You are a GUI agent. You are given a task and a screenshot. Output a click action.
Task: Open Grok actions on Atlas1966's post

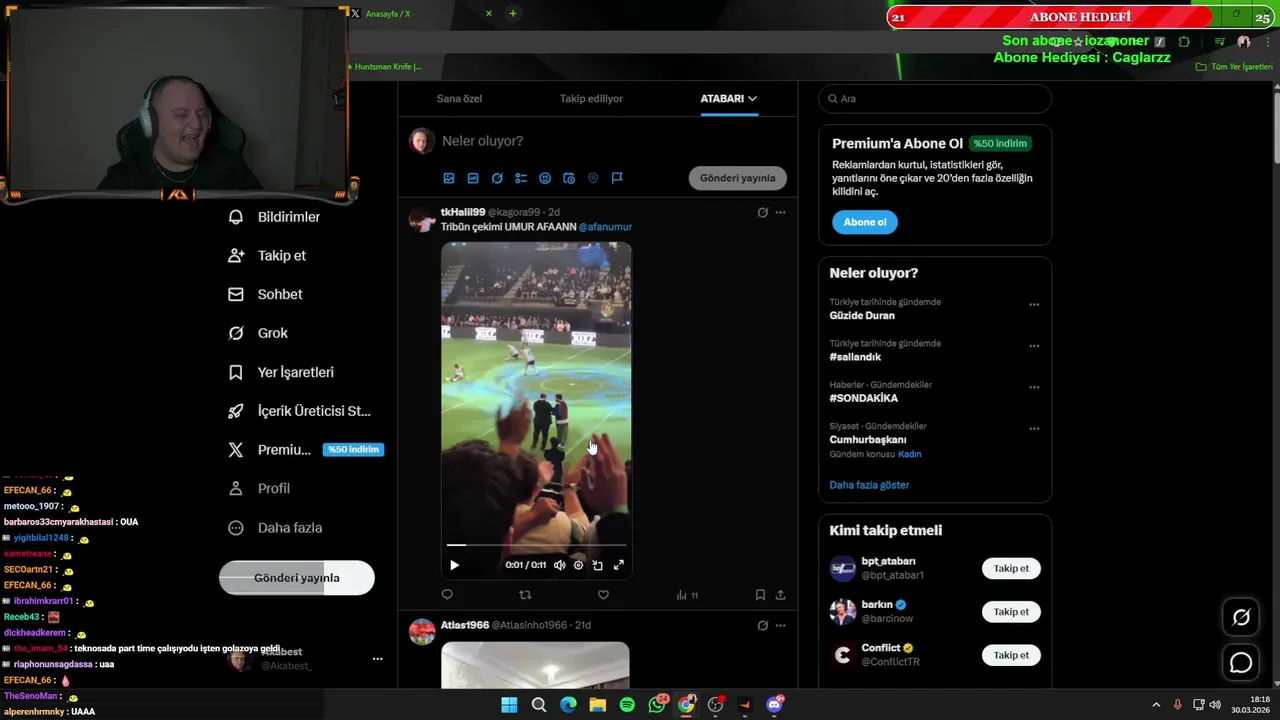762,626
